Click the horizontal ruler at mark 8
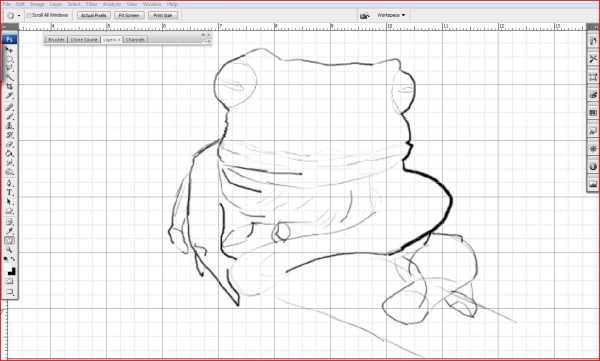 276,27
